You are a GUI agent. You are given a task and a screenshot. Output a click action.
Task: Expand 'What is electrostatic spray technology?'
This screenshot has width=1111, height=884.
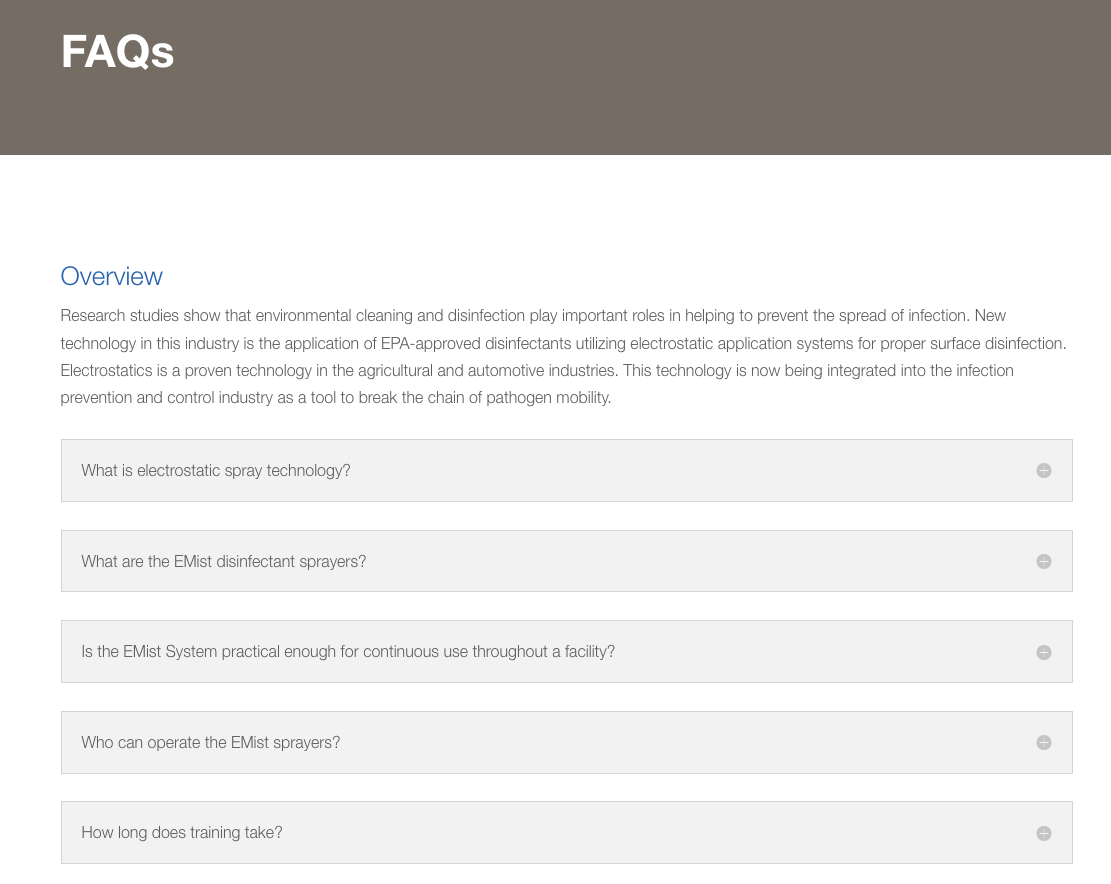tap(215, 470)
